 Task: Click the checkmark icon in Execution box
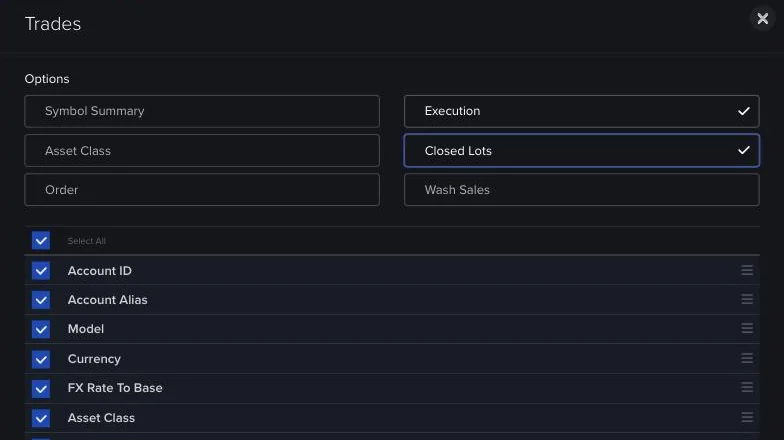(x=744, y=111)
